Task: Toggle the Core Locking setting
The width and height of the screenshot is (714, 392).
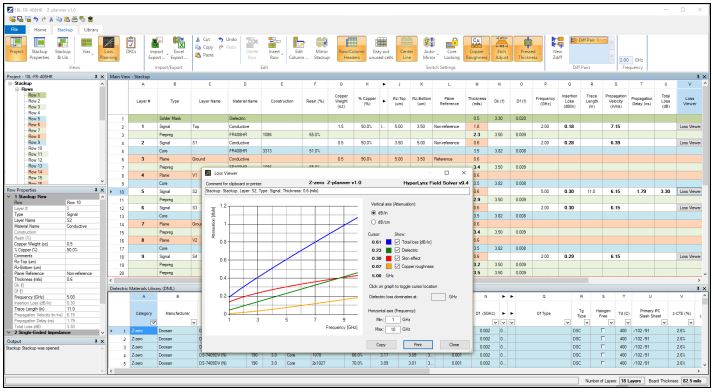Action: [452, 49]
